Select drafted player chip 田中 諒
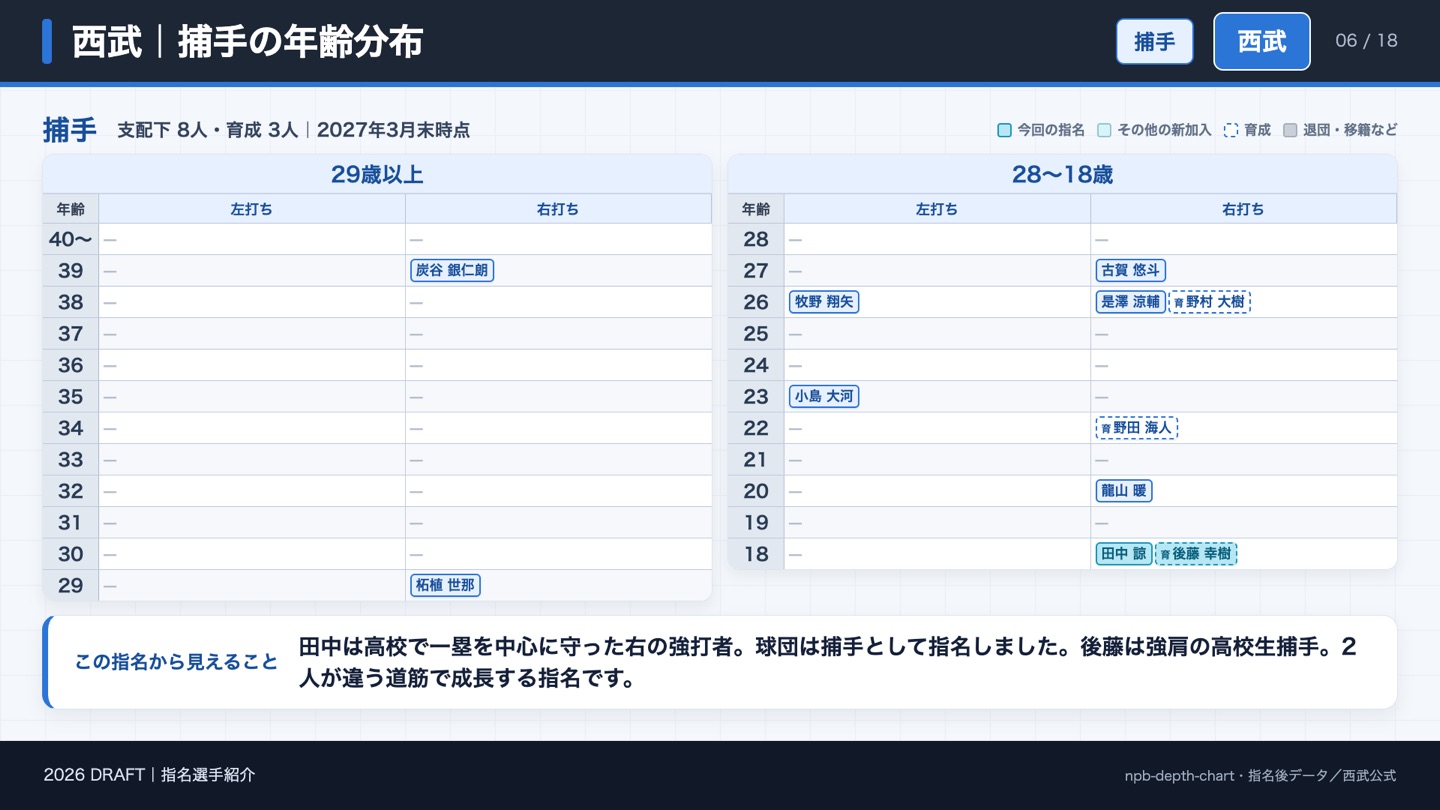1440x810 pixels. [1124, 554]
